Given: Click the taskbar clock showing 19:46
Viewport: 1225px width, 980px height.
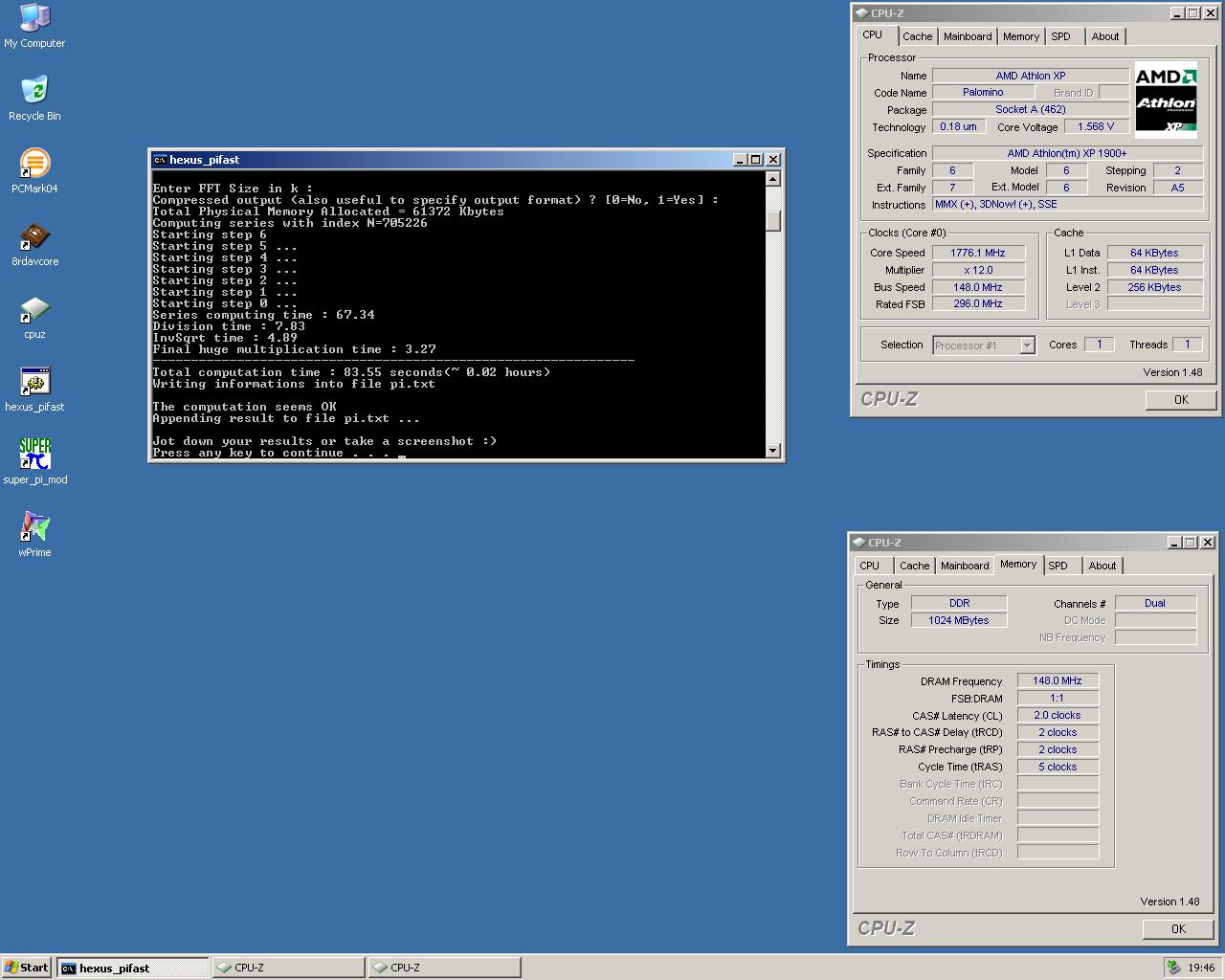Looking at the screenshot, I should coord(1201,968).
